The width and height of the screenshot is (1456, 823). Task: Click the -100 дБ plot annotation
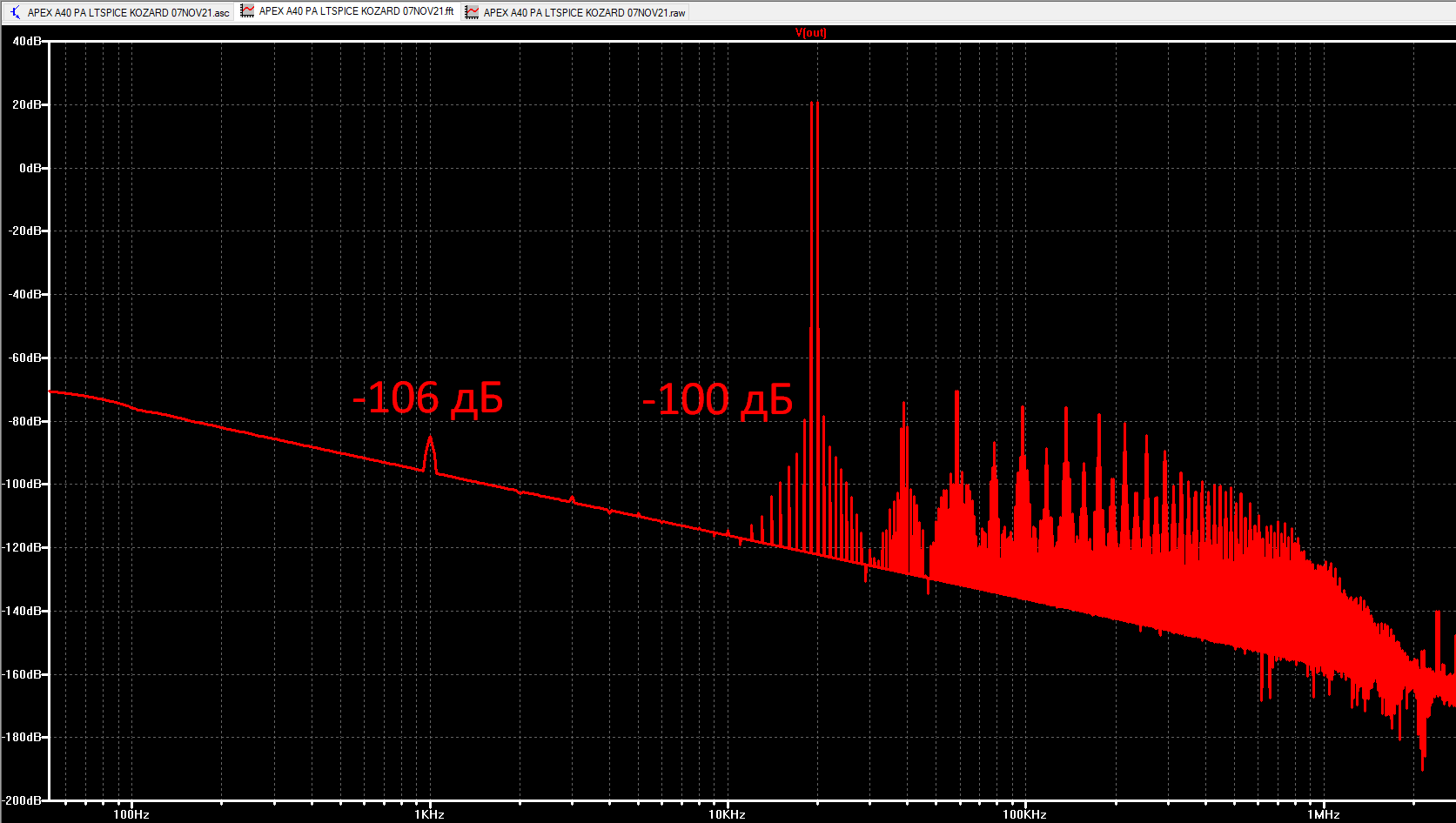[x=717, y=399]
